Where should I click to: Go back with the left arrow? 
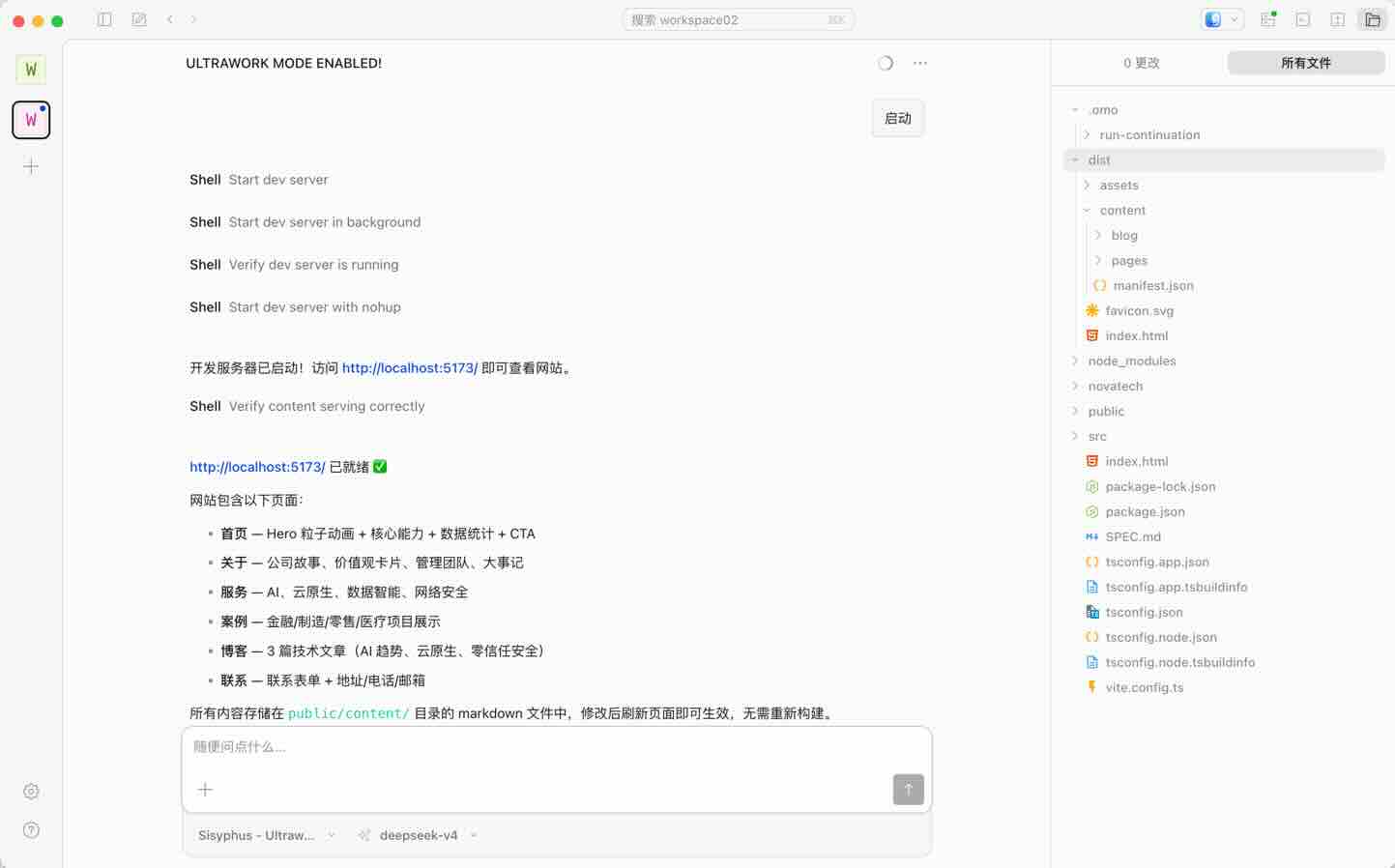pyautogui.click(x=170, y=19)
